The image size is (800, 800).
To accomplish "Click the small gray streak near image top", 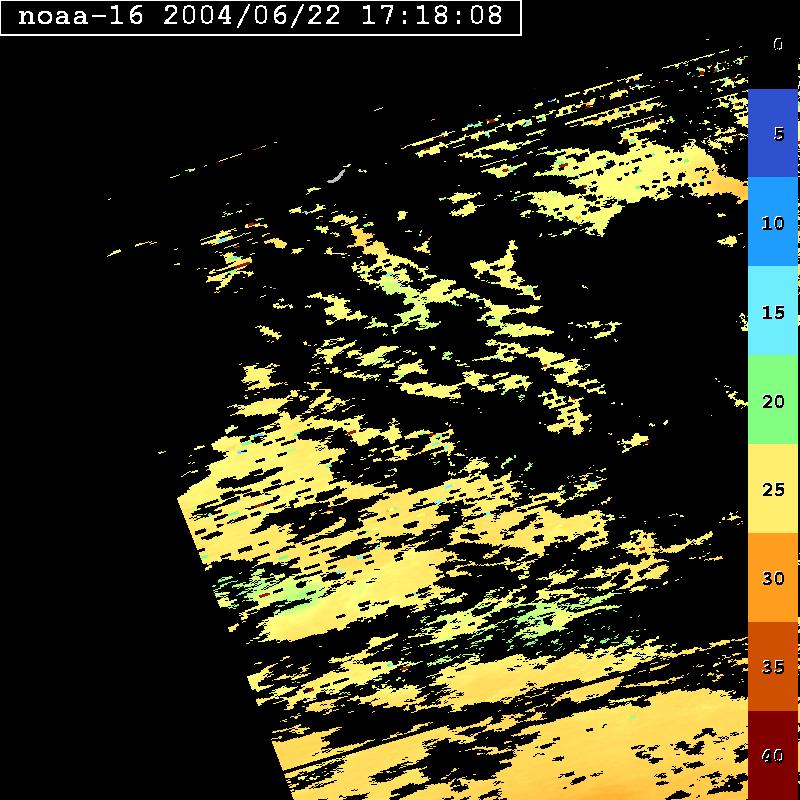I will tap(336, 177).
